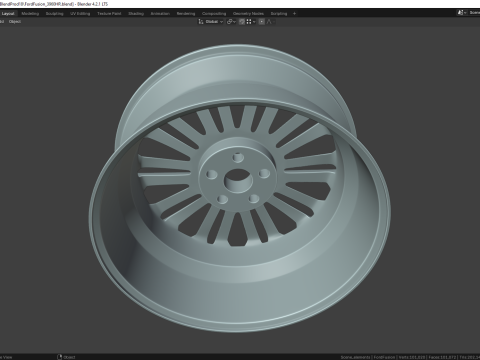
Task: Open the transform pivot point dropdown
Action: click(x=231, y=22)
